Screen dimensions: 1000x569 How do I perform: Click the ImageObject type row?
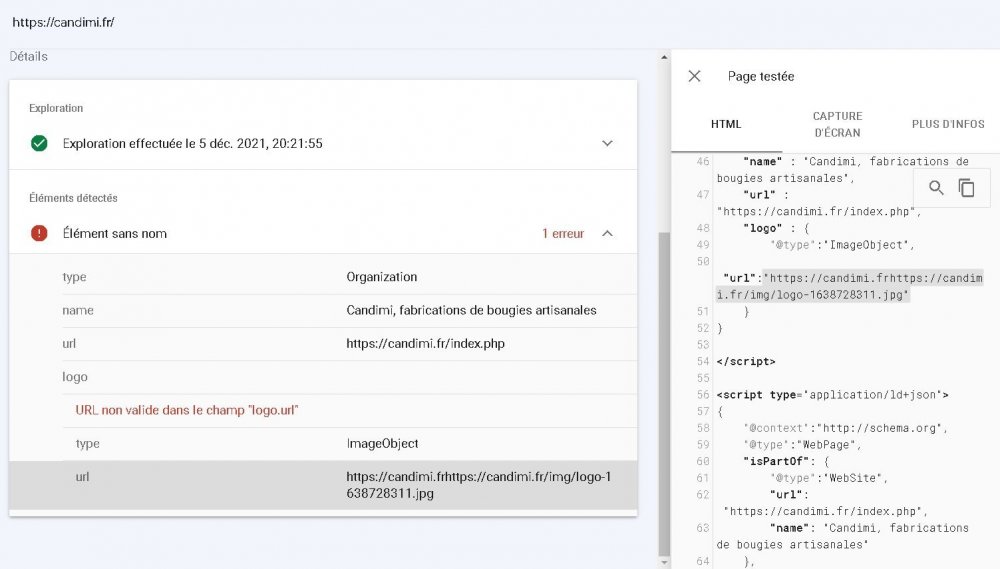323,443
